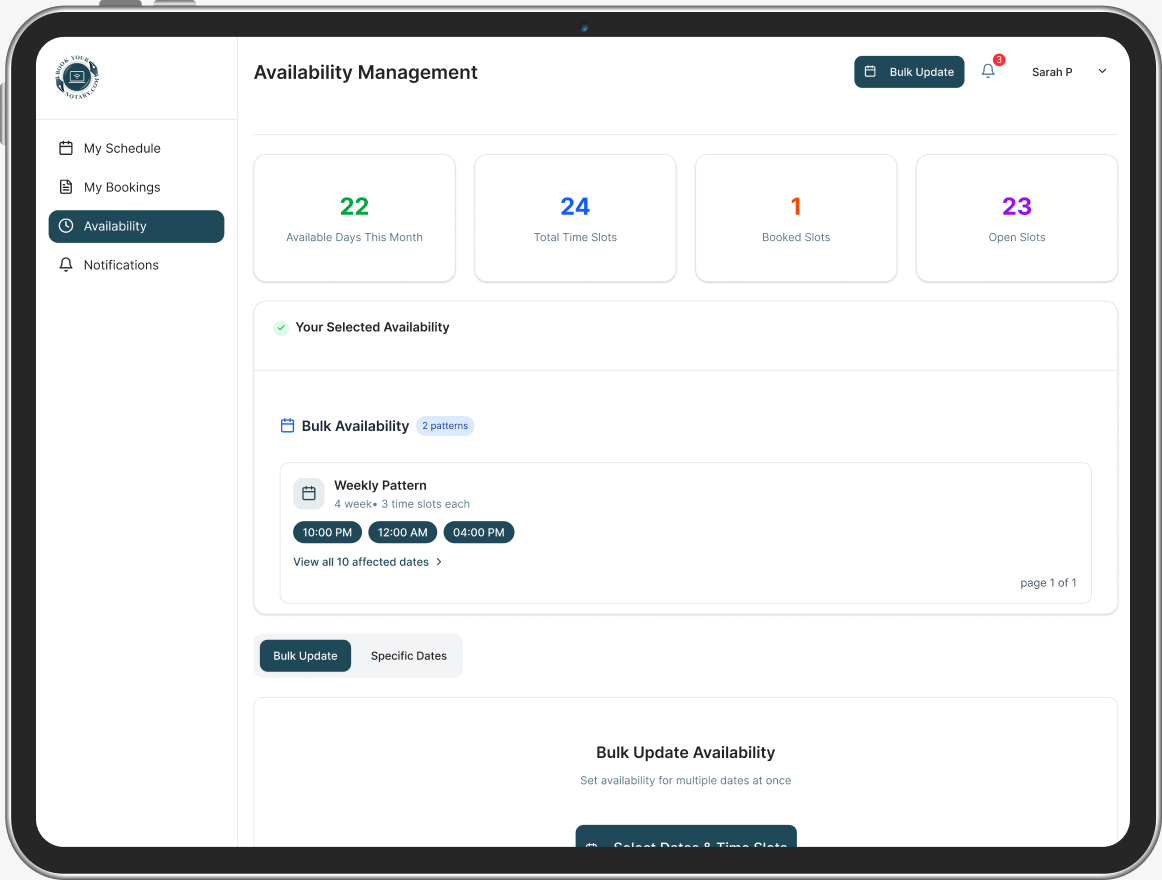Switch to the Bulk Update tab
This screenshot has height=880, width=1162.
(x=305, y=655)
